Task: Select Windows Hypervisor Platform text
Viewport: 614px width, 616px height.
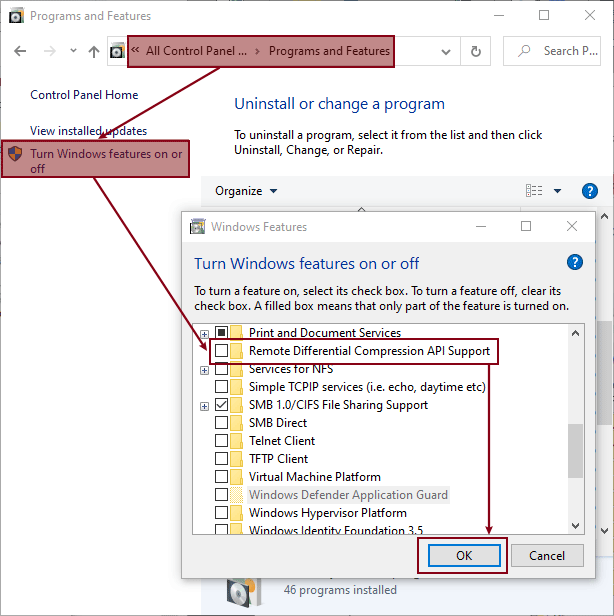Action: [x=328, y=513]
